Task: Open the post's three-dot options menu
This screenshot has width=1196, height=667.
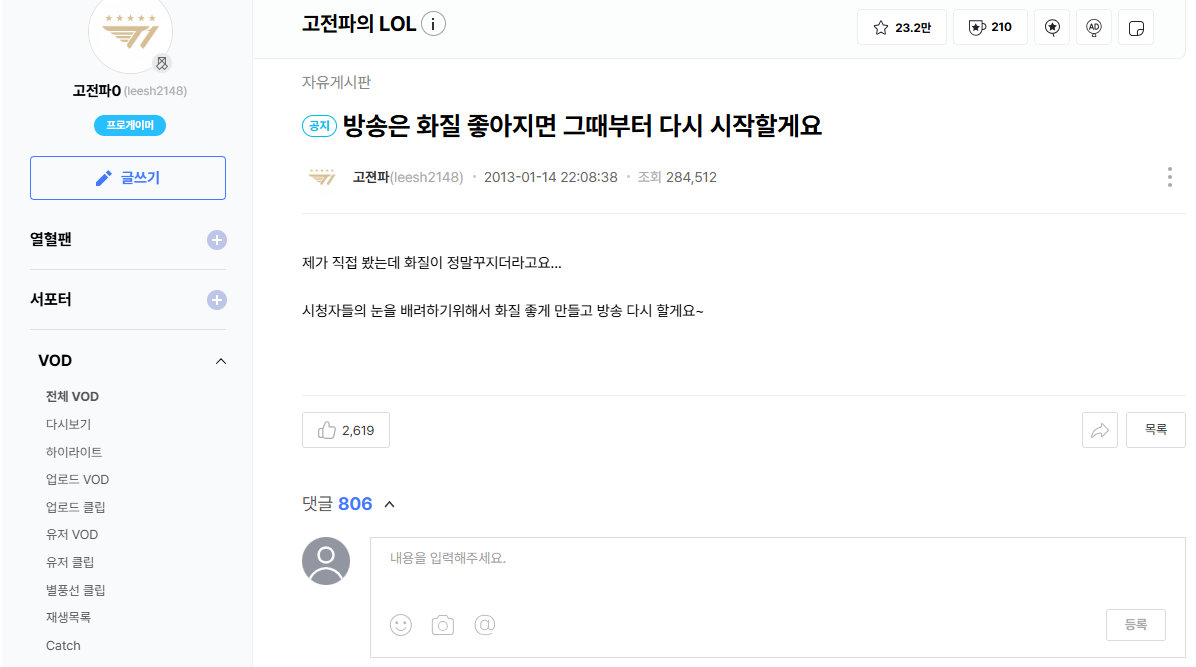Action: coord(1169,177)
